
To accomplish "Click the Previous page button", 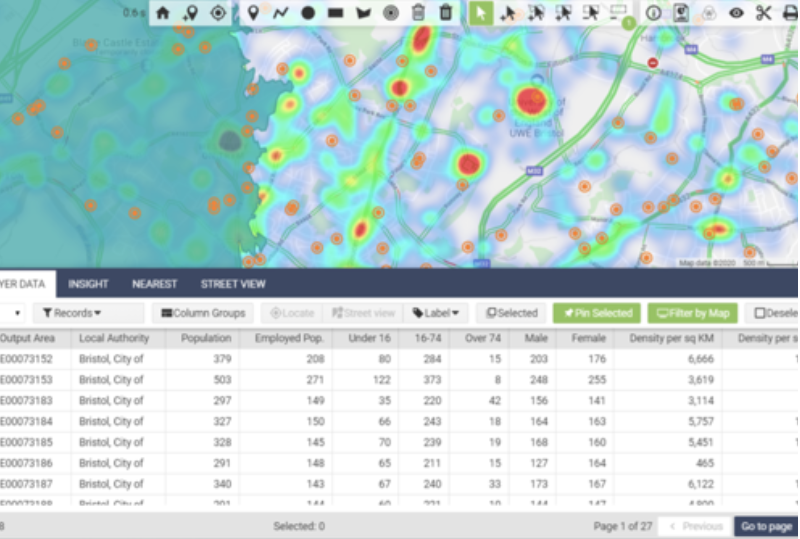I will tap(696, 526).
